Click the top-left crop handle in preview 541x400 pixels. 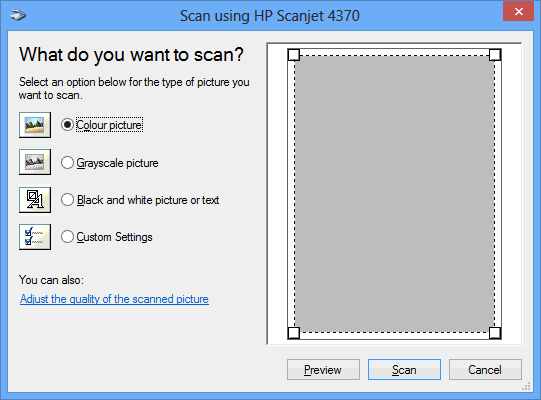294,55
